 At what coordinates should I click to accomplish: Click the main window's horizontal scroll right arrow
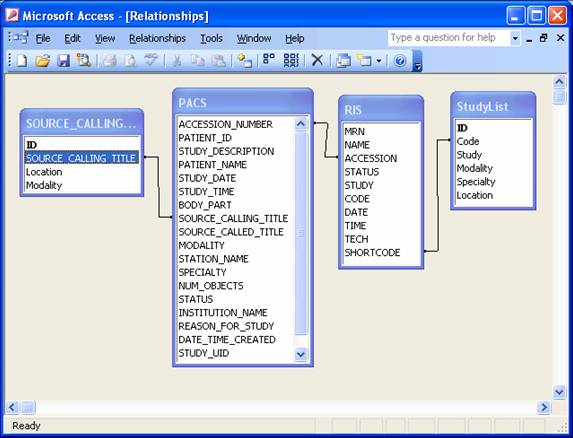click(544, 407)
